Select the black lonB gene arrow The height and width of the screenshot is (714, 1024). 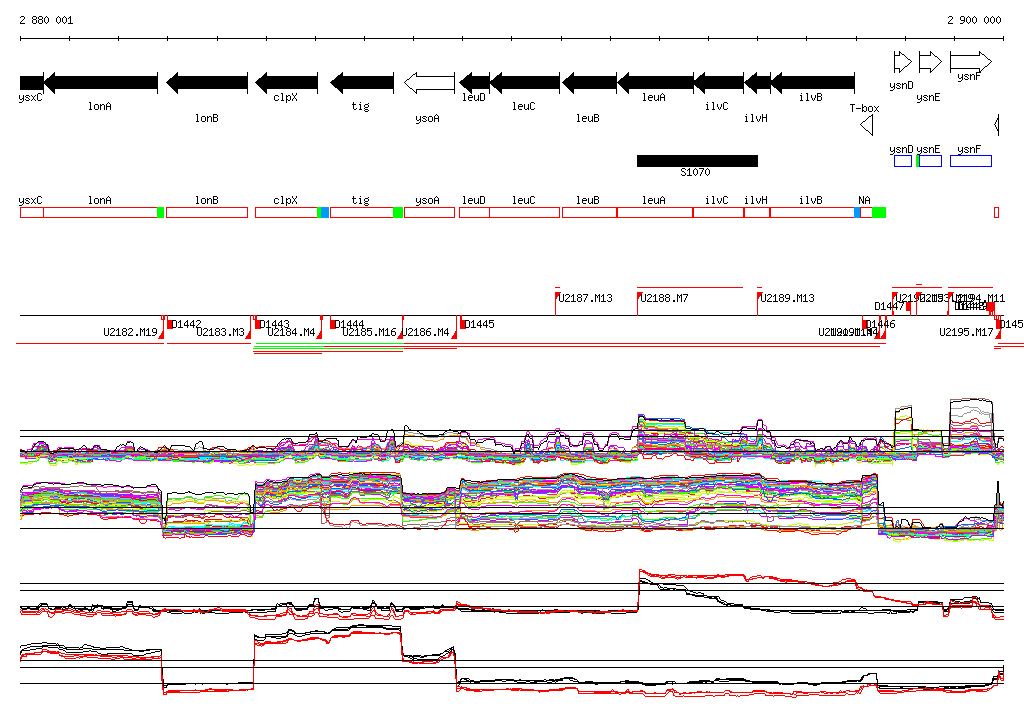pyautogui.click(x=207, y=83)
